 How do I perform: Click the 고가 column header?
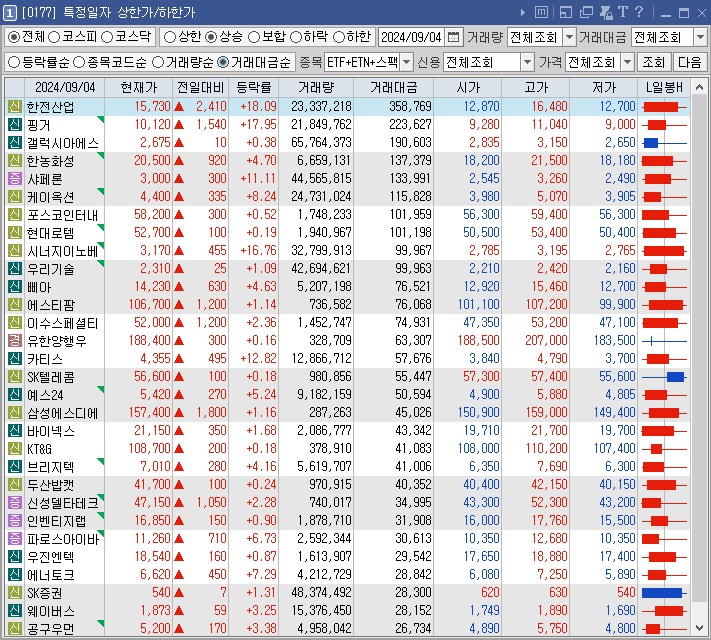pos(536,88)
